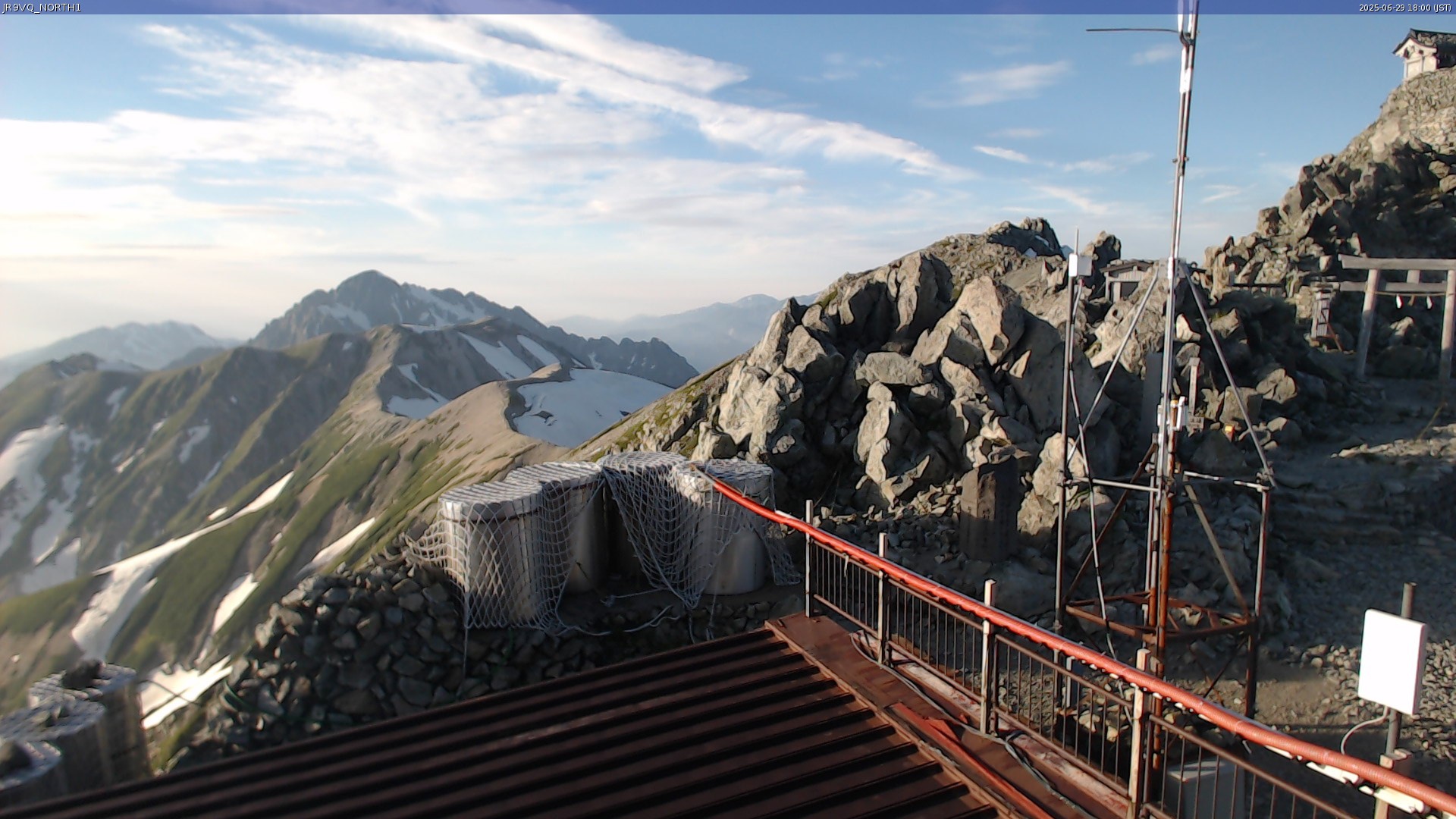Click the JR9VQ_NORTH1 camera label
The height and width of the screenshot is (819, 1456).
[x=42, y=8]
